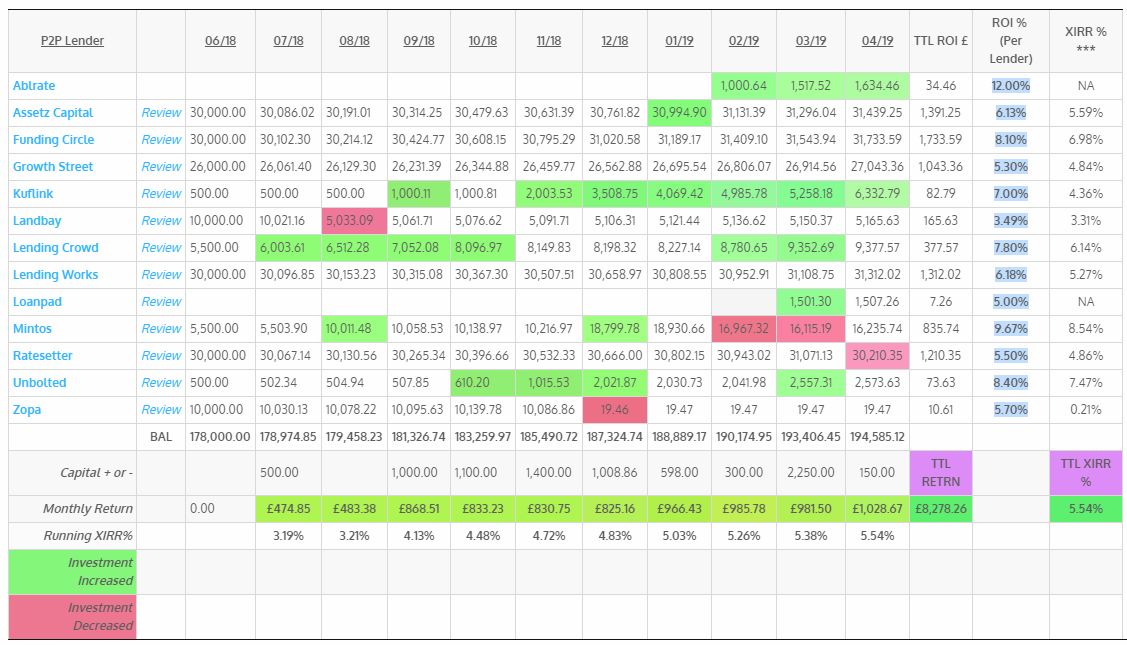
Task: Select the purple TTL RETRN cell
Action: [x=941, y=472]
